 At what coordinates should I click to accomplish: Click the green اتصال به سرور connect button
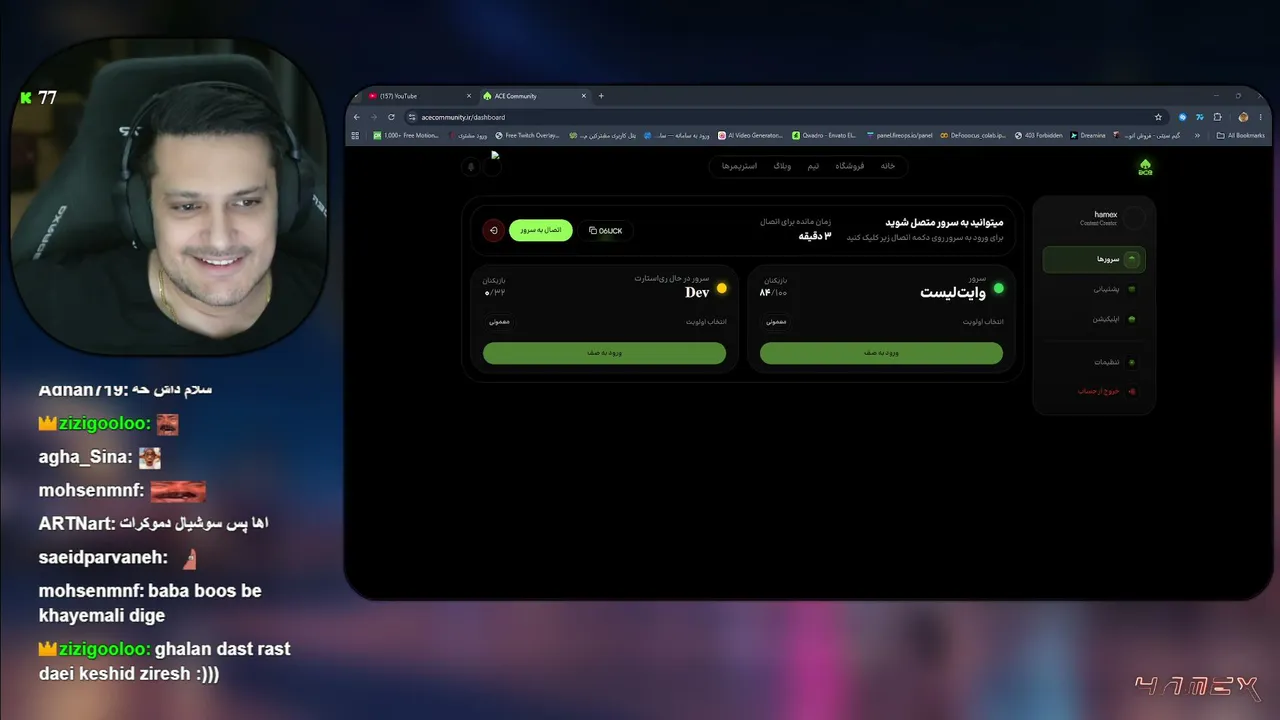click(541, 231)
